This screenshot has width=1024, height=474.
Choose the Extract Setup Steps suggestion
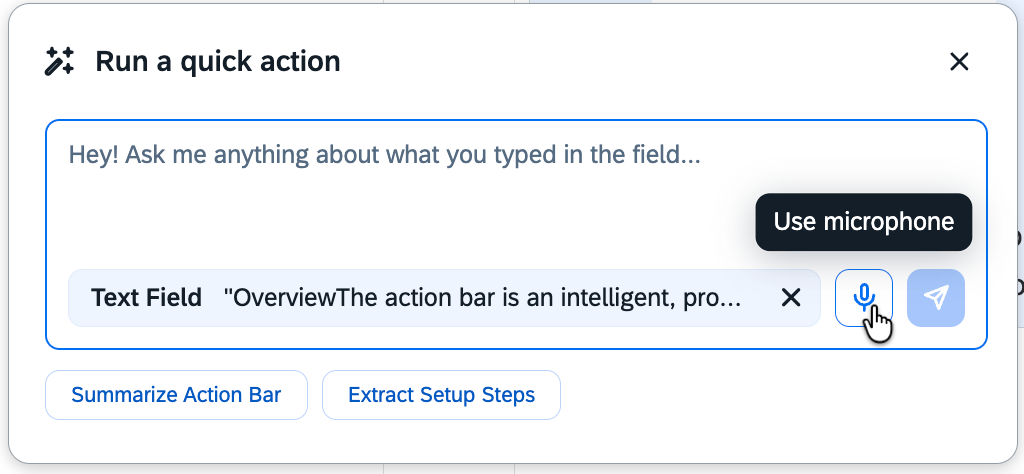tap(441, 395)
